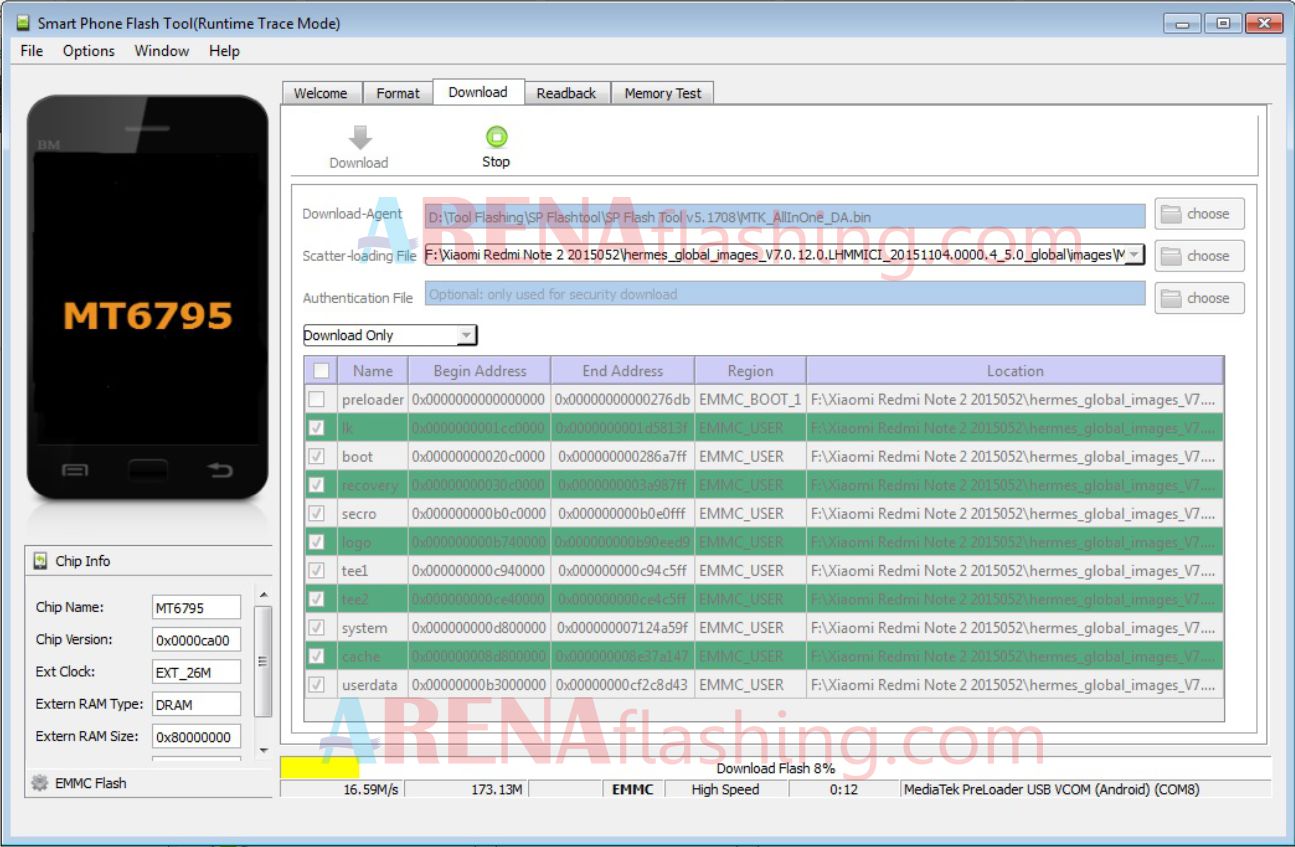Open the File menu
Image resolution: width=1295 pixels, height=847 pixels.
tap(32, 51)
